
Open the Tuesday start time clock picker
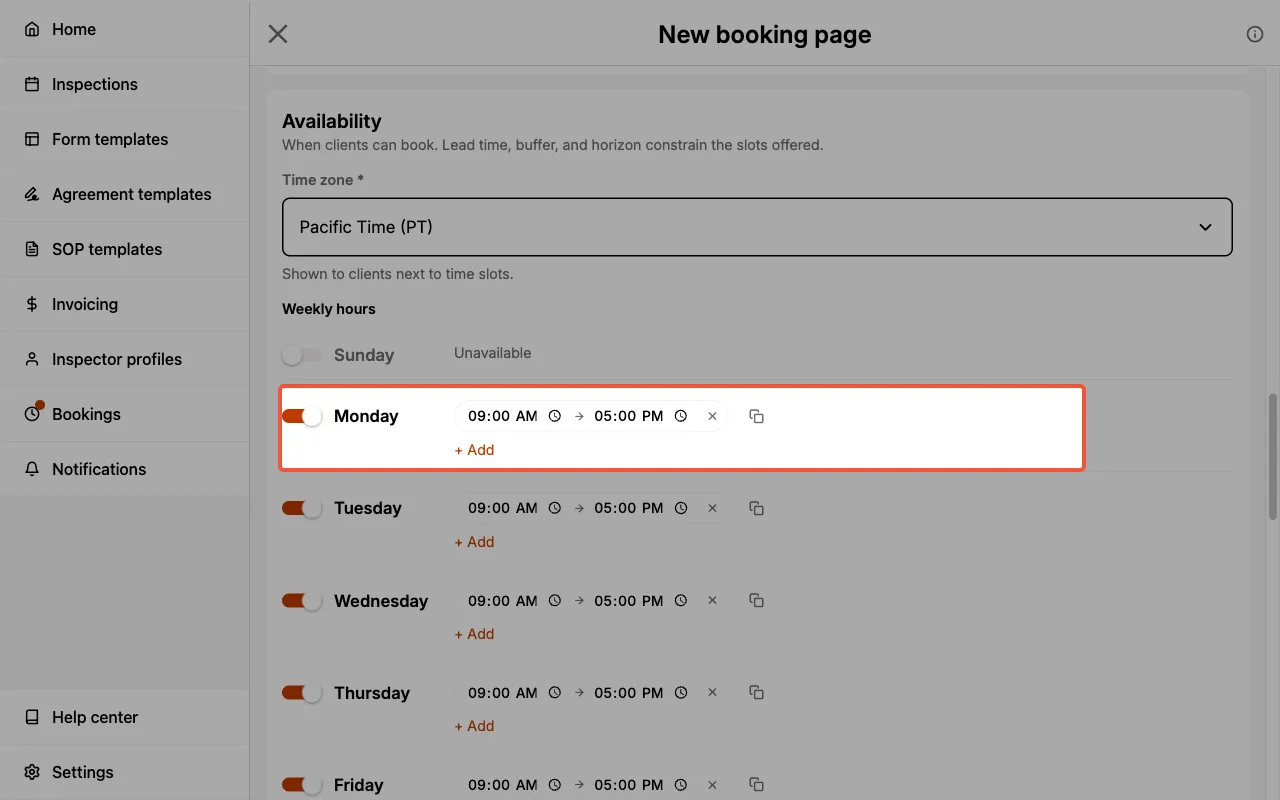(555, 508)
